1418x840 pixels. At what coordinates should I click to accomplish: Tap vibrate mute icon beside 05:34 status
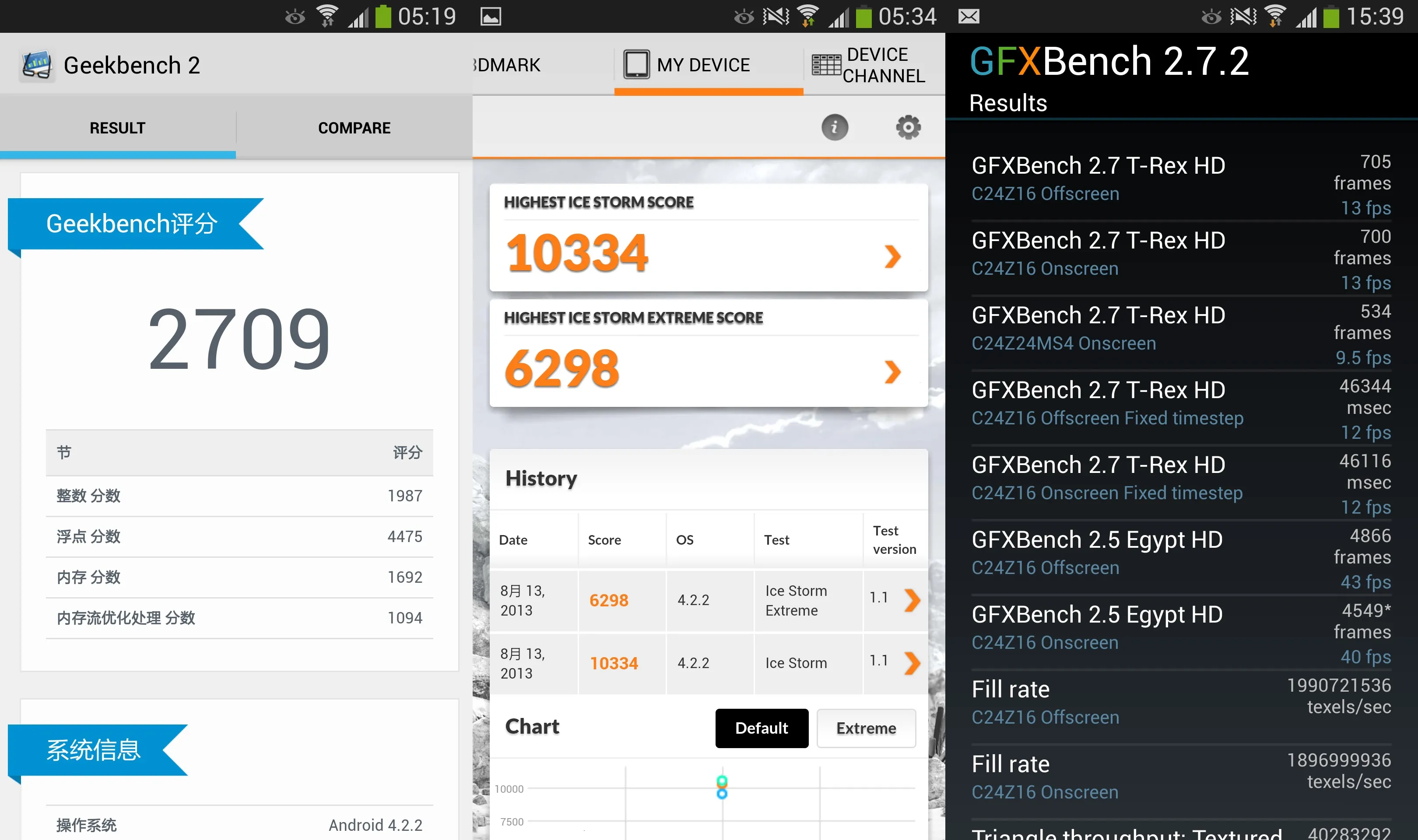[776, 17]
